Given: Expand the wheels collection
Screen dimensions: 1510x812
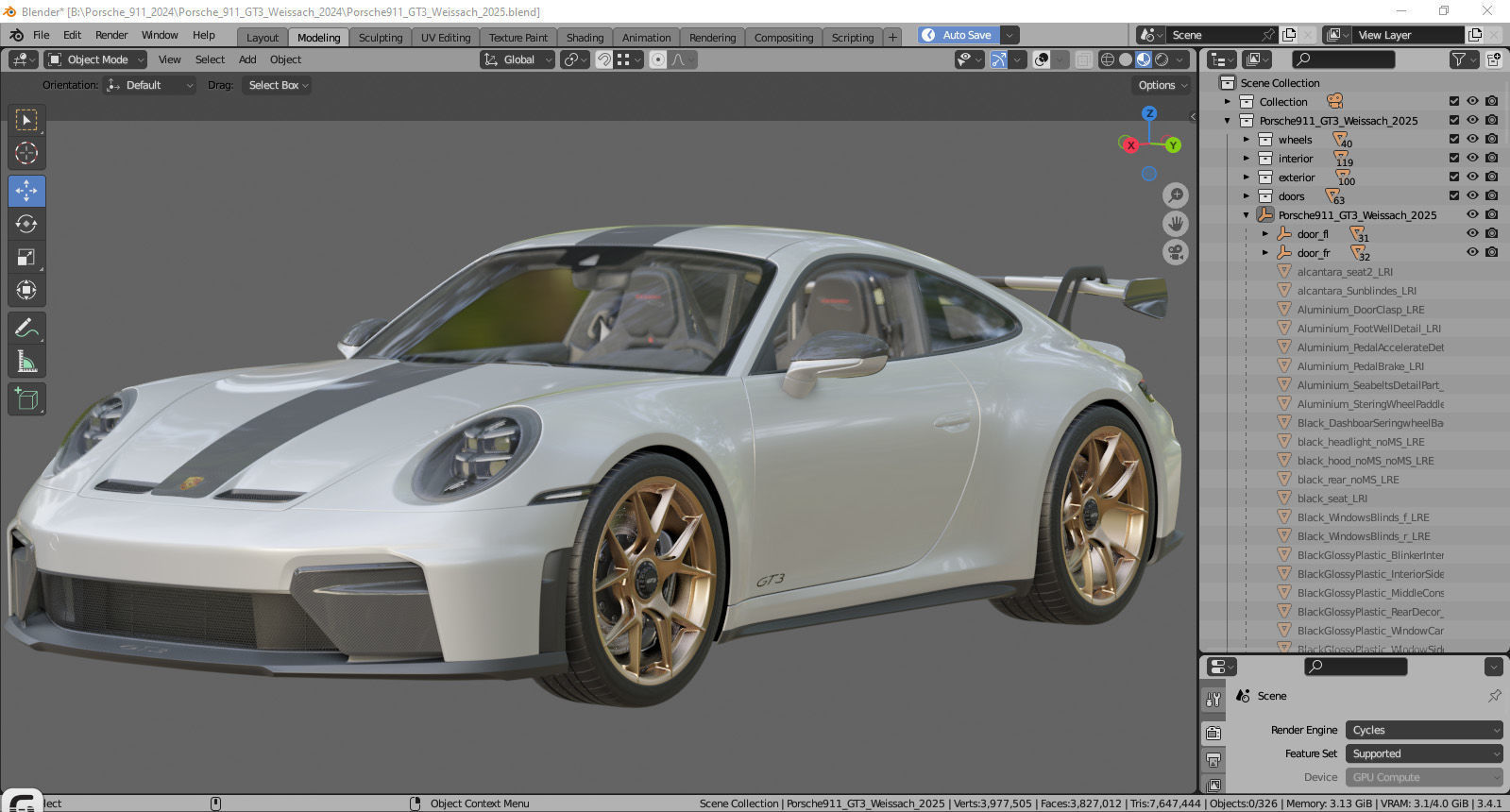Looking at the screenshot, I should tap(1247, 140).
